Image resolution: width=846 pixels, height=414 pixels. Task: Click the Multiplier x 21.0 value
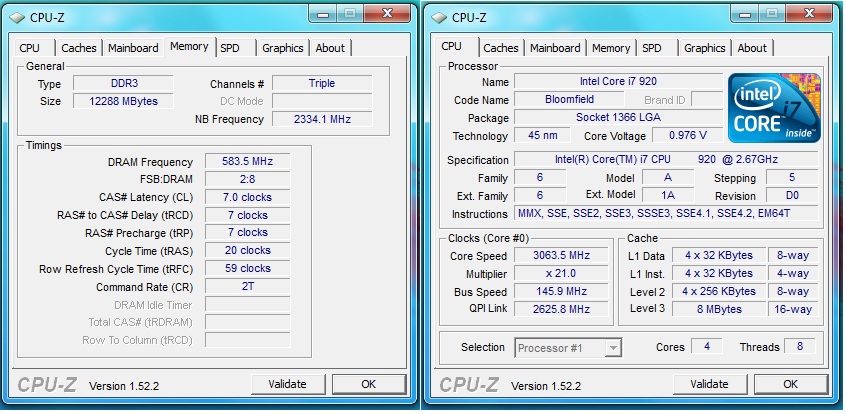(x=561, y=273)
